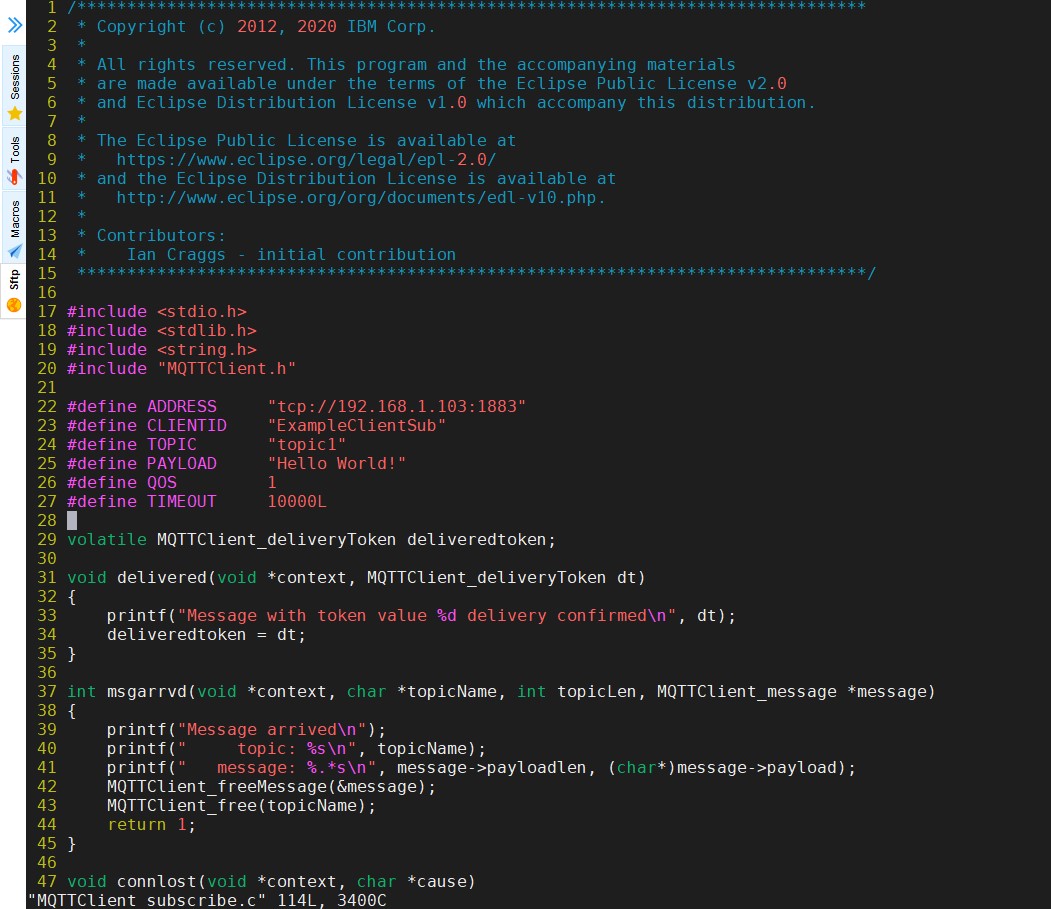This screenshot has width=1051, height=909.
Task: Click the TIMEOUT value 10000L
Action: (x=297, y=501)
